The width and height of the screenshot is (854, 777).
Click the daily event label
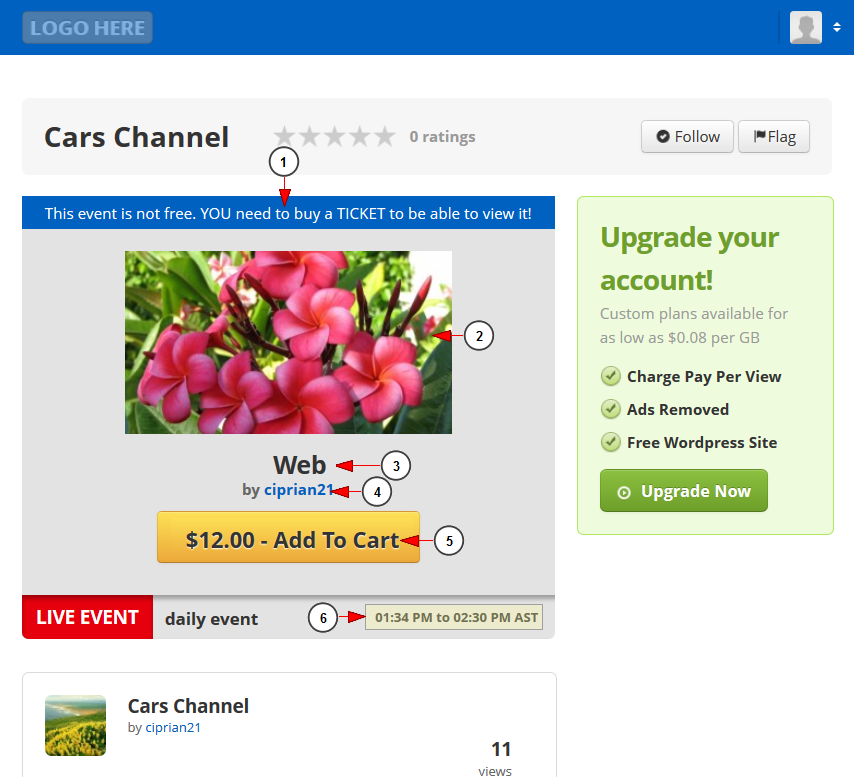point(211,619)
